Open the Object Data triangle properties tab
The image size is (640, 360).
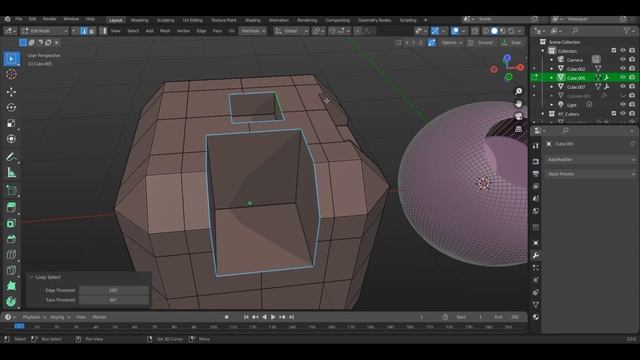click(x=536, y=304)
